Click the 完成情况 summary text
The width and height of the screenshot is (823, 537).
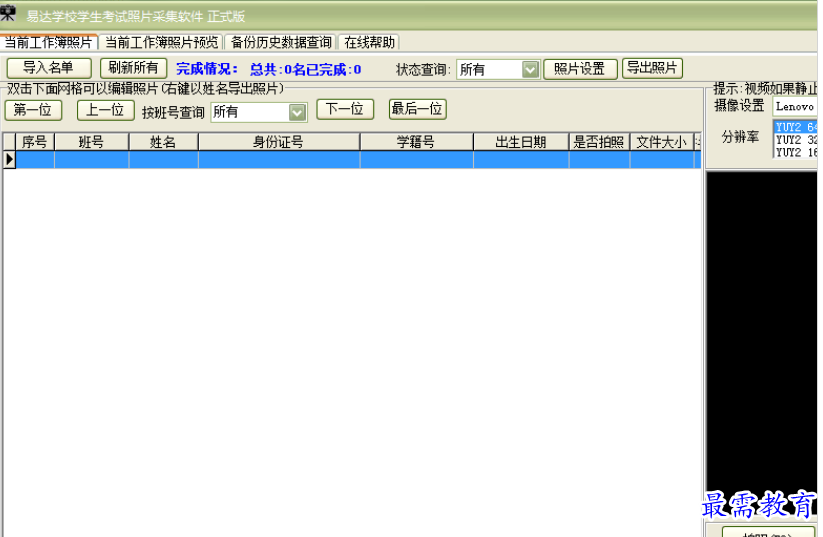click(269, 69)
